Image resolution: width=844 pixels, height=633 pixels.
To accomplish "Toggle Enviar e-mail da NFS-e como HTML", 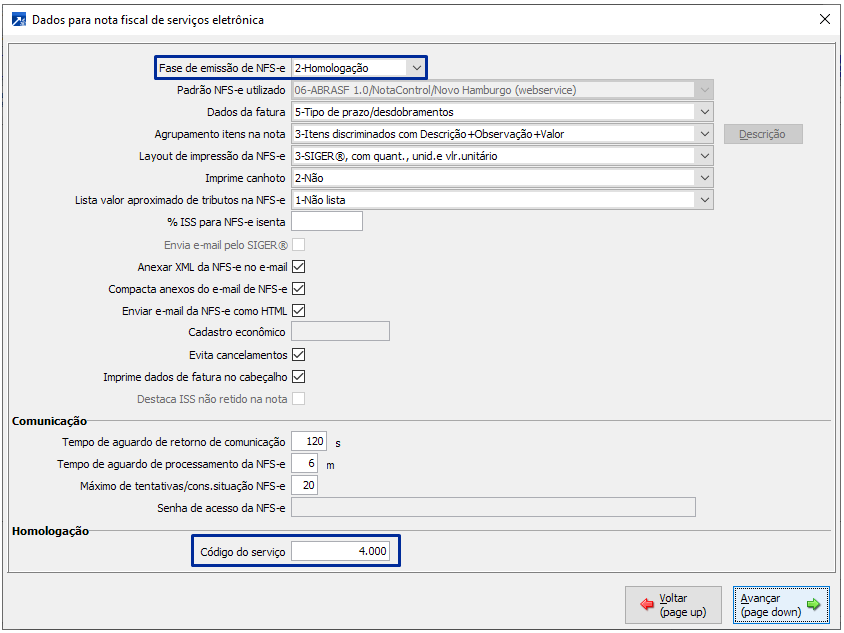I will [x=298, y=311].
